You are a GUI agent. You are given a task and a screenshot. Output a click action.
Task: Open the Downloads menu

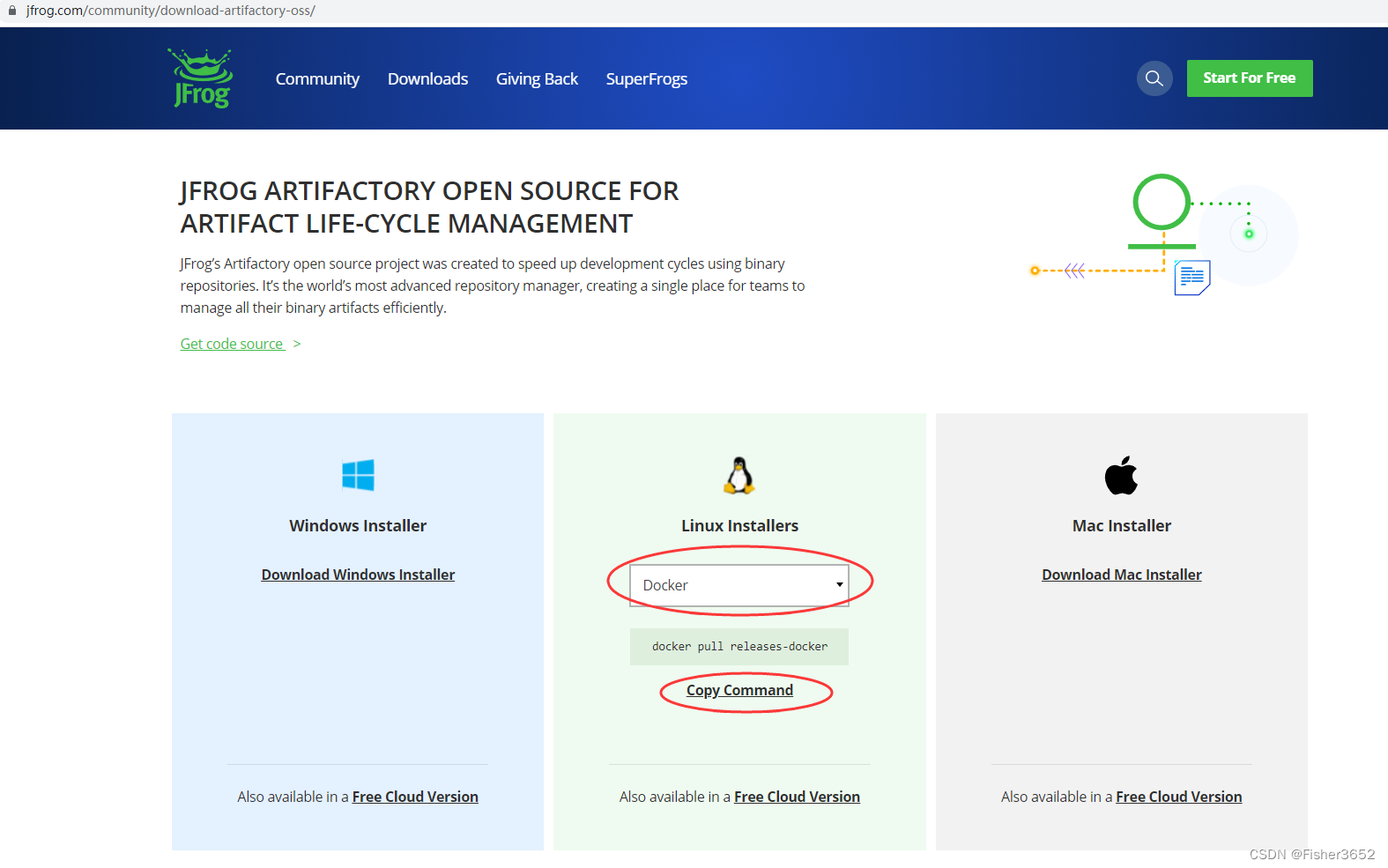click(x=427, y=78)
